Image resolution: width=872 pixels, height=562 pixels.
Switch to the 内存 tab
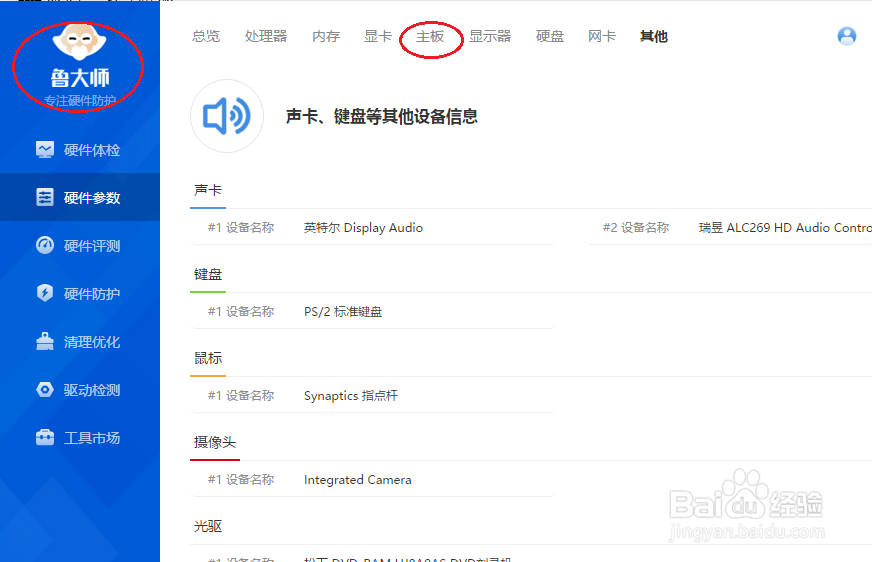tap(326, 37)
